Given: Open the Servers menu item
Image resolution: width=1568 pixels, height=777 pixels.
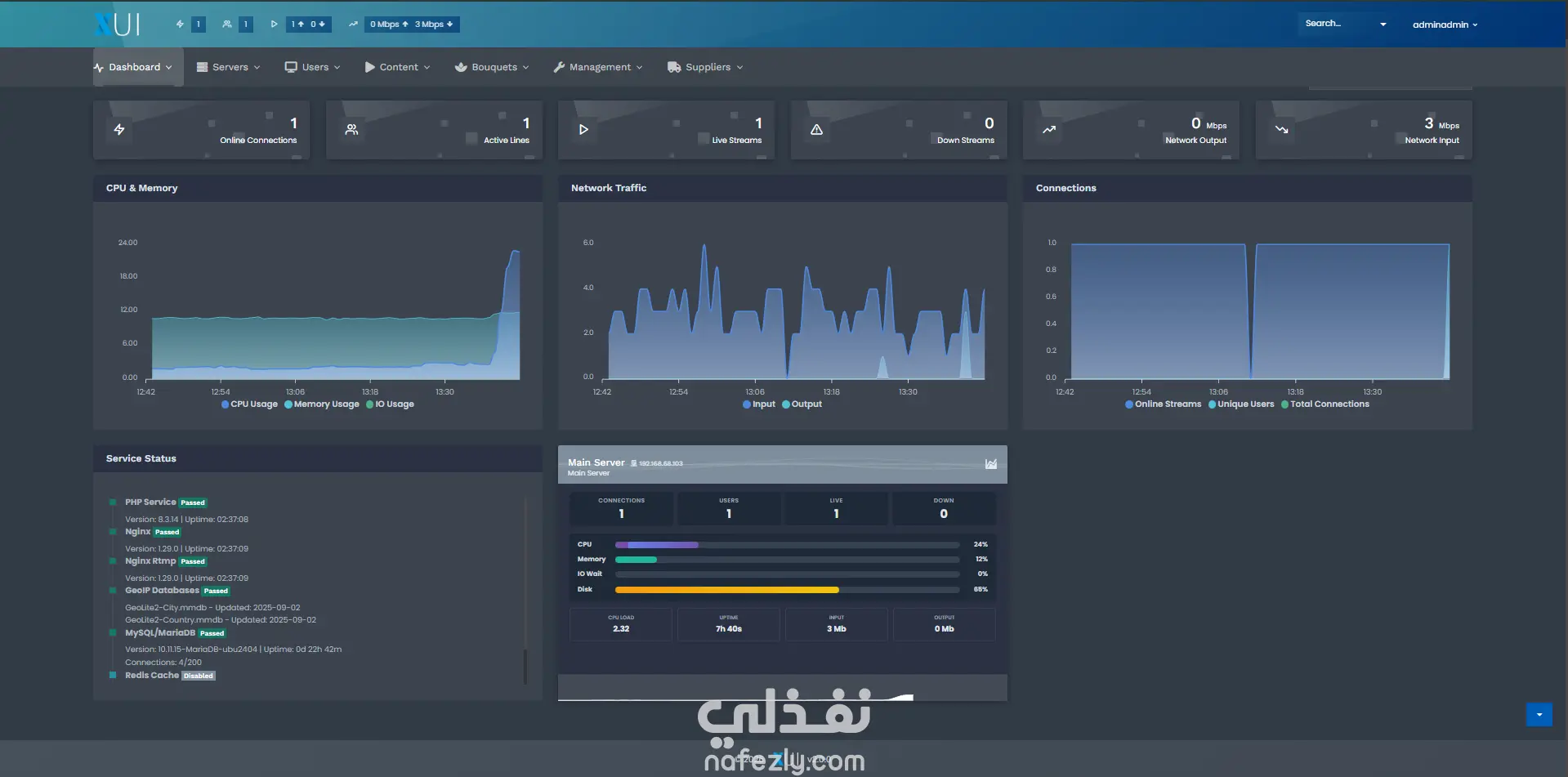Looking at the screenshot, I should click(230, 68).
